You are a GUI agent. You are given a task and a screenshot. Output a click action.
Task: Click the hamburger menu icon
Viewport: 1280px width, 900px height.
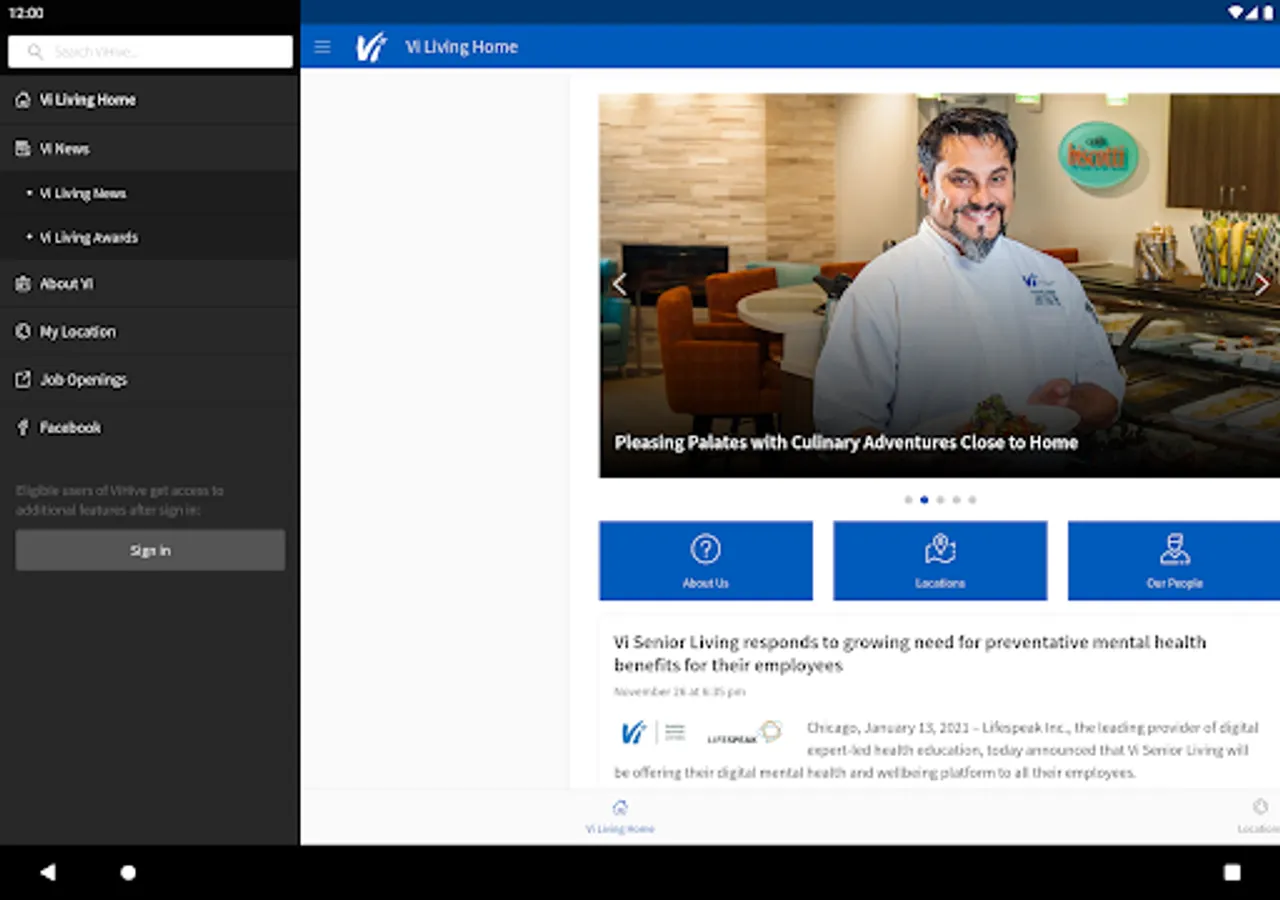coord(322,47)
